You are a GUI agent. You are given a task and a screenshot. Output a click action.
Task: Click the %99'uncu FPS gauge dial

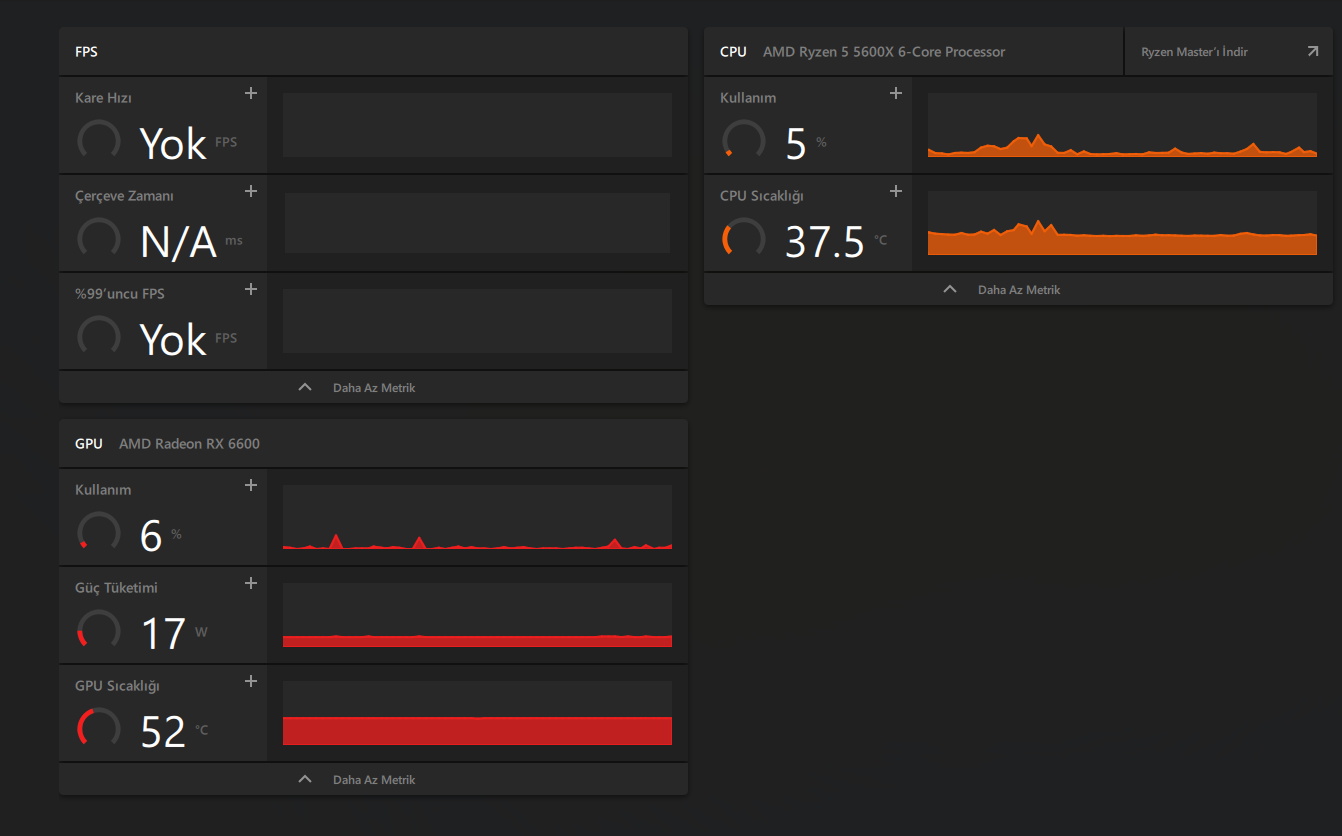coord(99,337)
